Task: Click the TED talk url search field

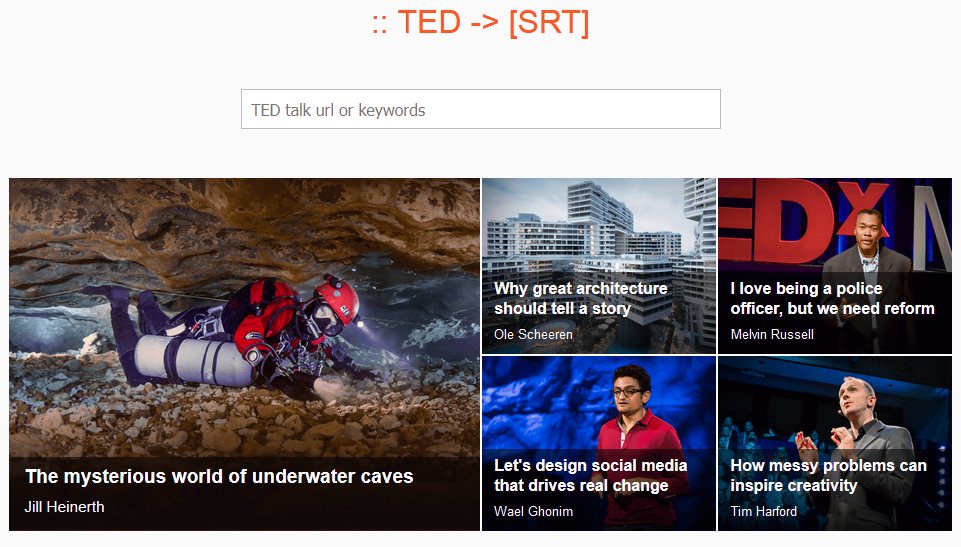Action: coord(480,109)
